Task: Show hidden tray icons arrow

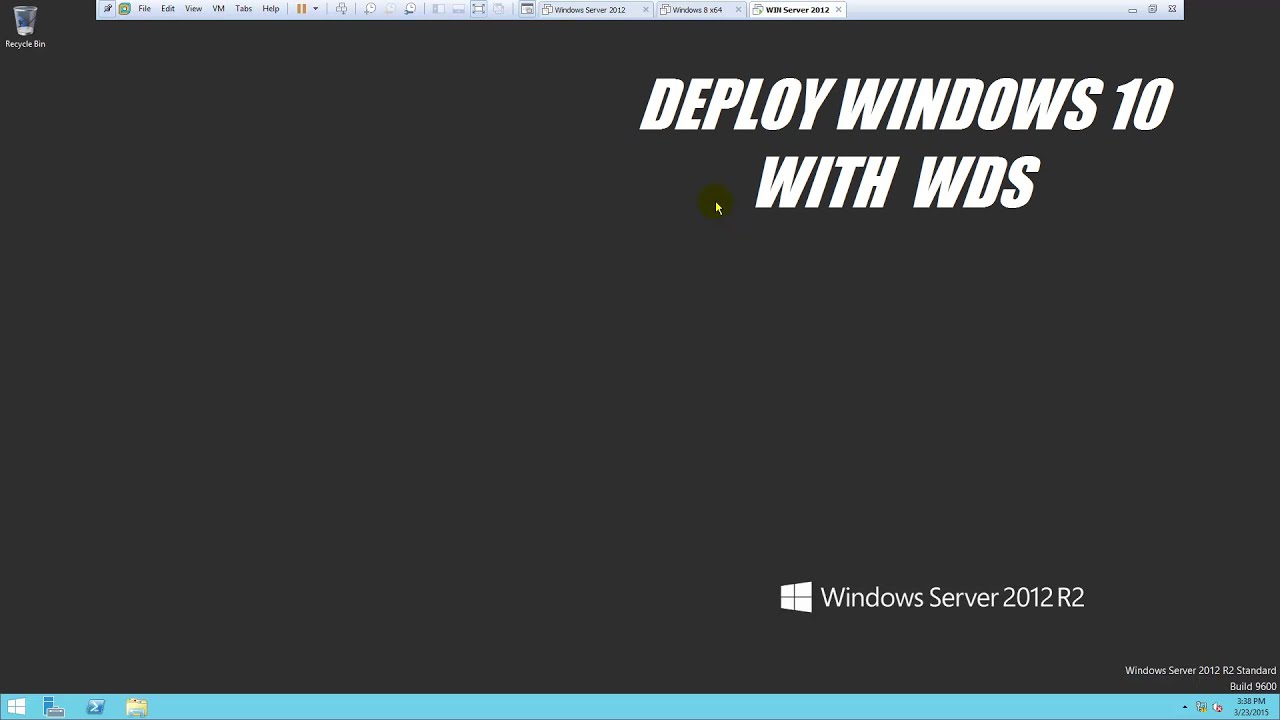Action: [1185, 708]
